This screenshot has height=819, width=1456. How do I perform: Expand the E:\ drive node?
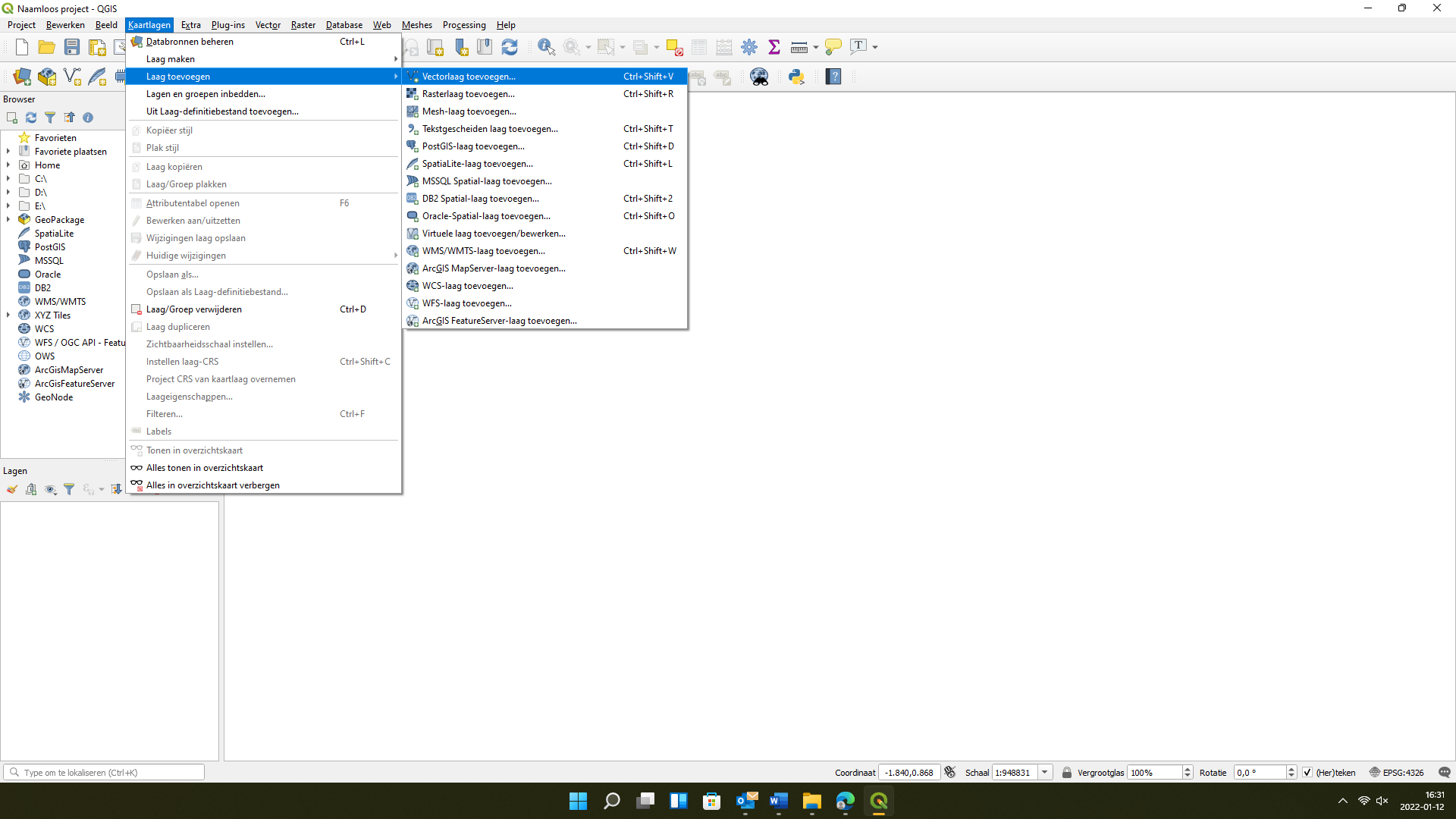[8, 206]
